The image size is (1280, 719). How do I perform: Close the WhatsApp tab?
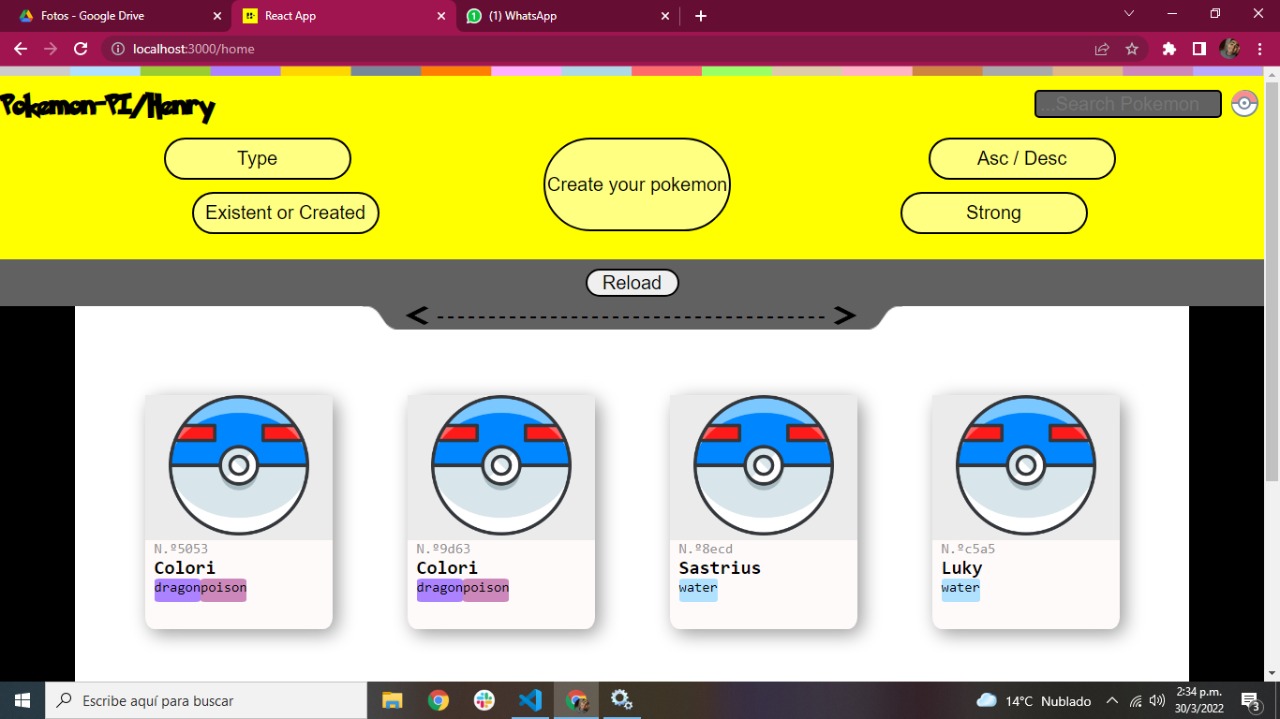665,16
